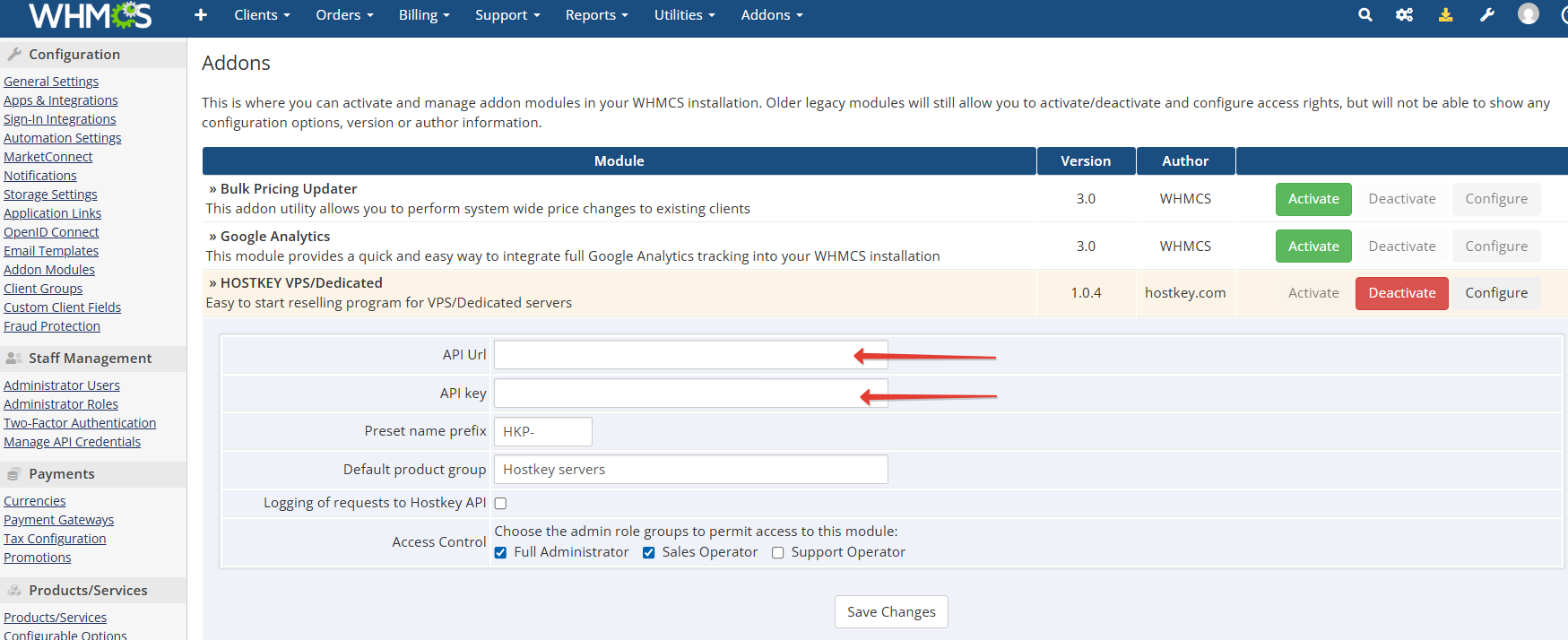Expand the Utilities dropdown menu

click(684, 15)
